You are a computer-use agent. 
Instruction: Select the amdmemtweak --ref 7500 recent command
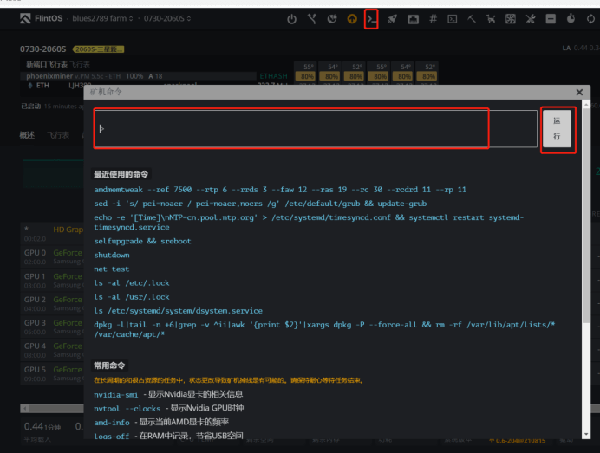pos(280,189)
